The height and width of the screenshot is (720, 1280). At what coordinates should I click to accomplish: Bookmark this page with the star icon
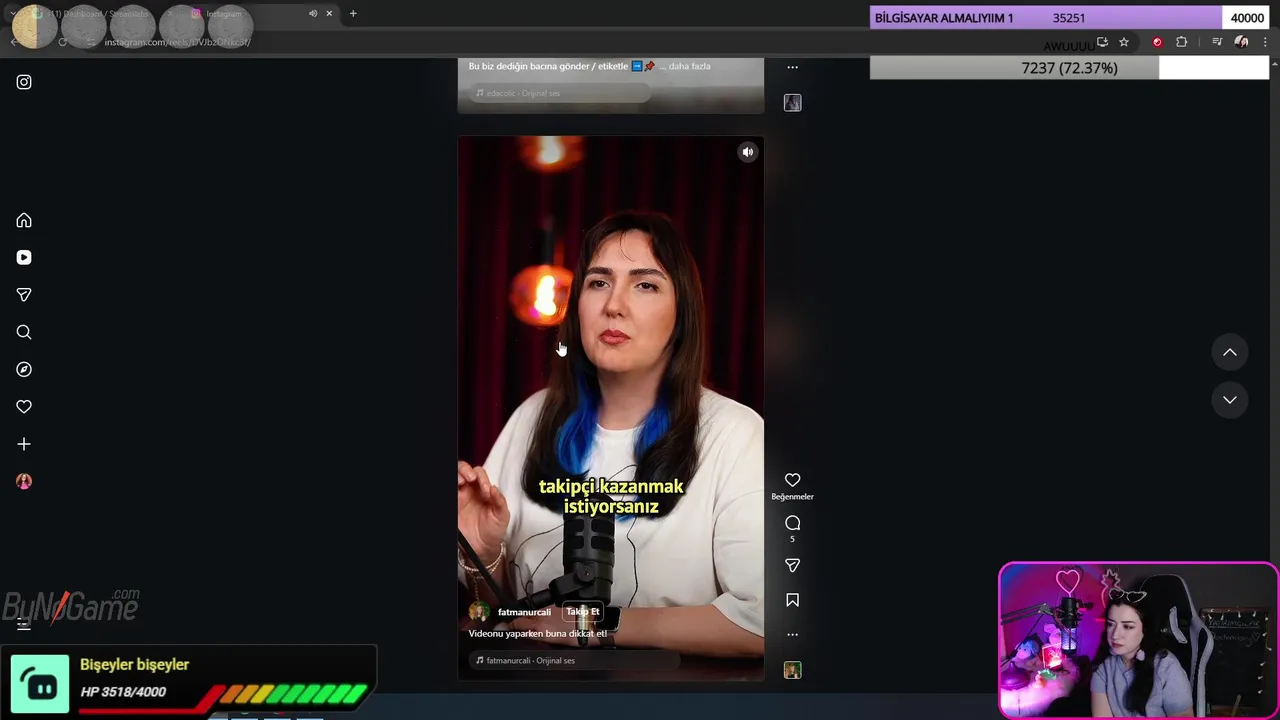(1124, 42)
